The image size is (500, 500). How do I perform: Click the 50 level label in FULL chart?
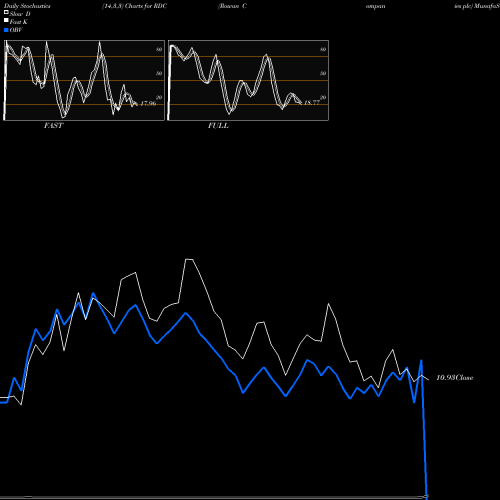323,73
